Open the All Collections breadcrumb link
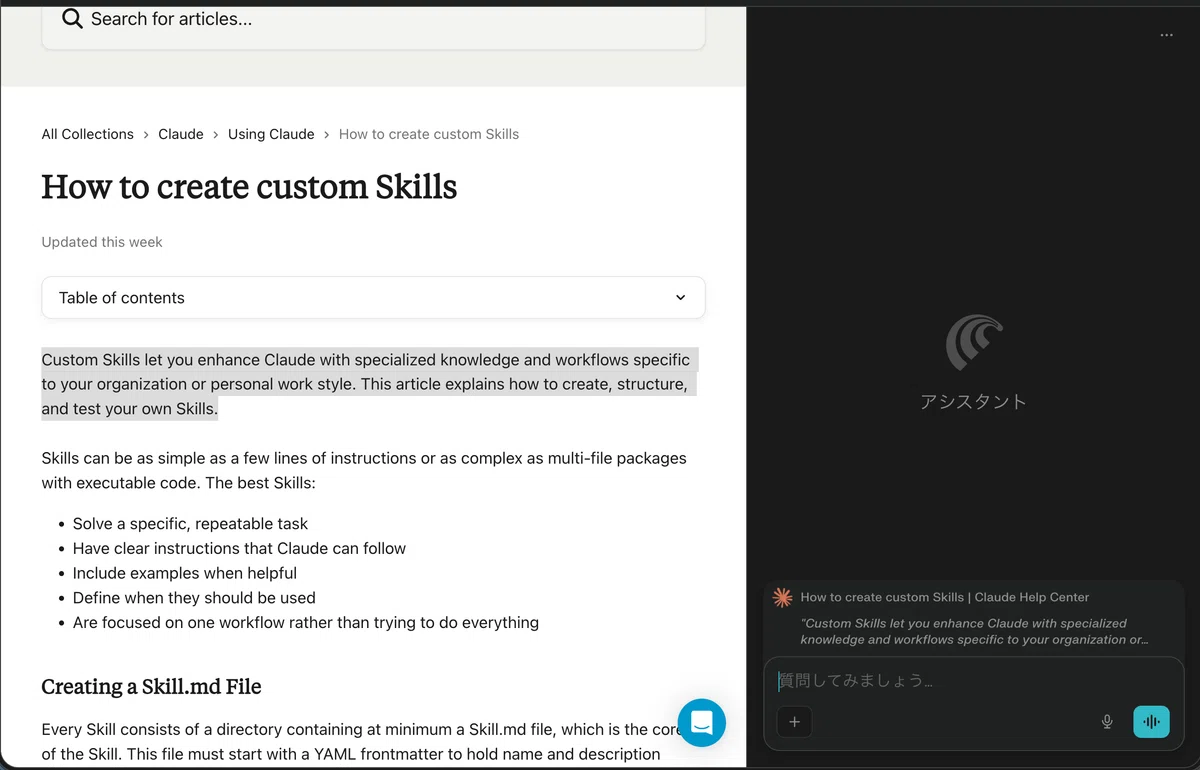 [x=88, y=134]
